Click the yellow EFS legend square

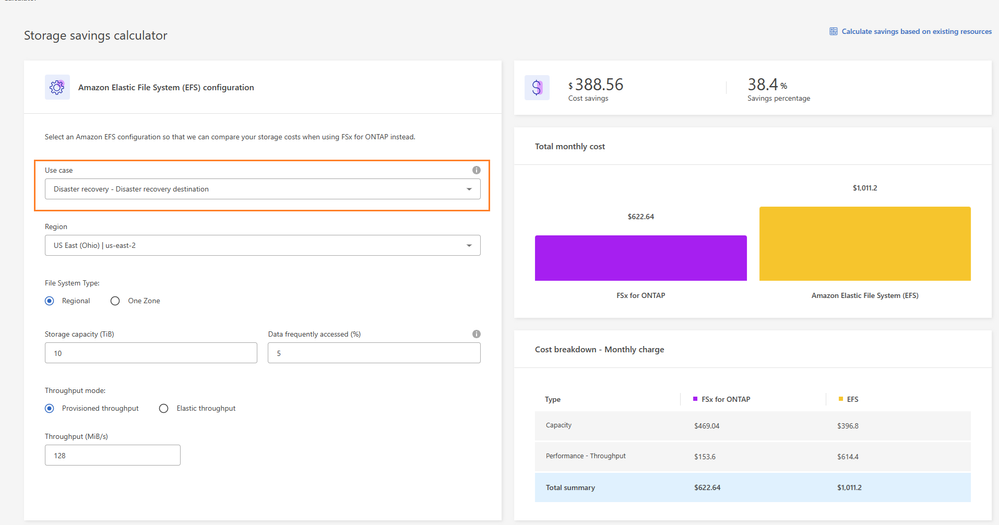coord(841,399)
